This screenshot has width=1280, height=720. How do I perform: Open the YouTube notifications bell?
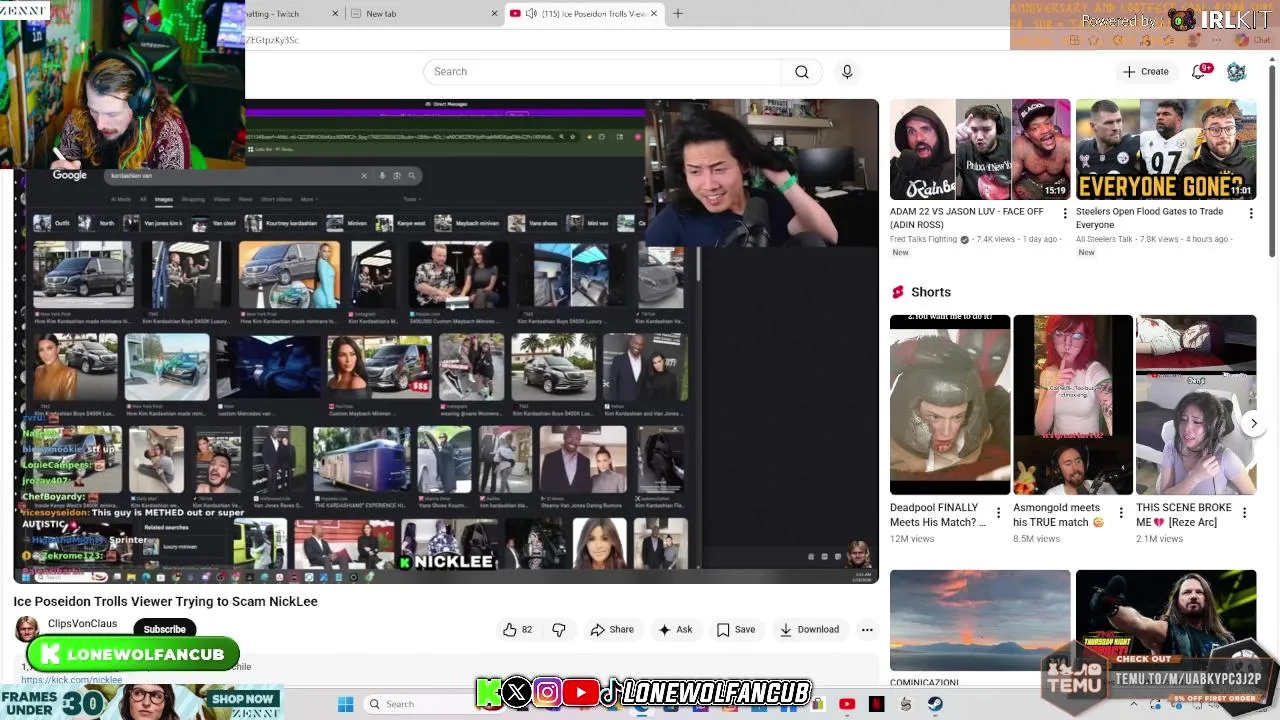click(x=1199, y=72)
